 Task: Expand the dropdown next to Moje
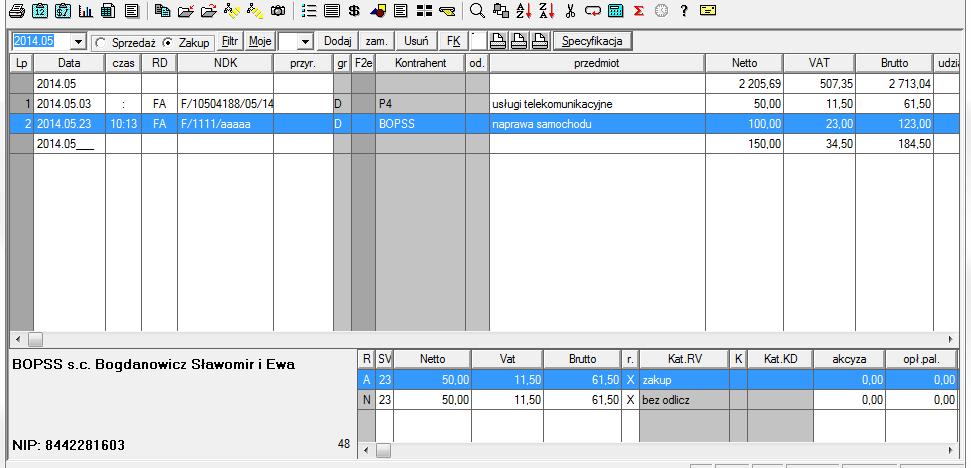[x=305, y=42]
